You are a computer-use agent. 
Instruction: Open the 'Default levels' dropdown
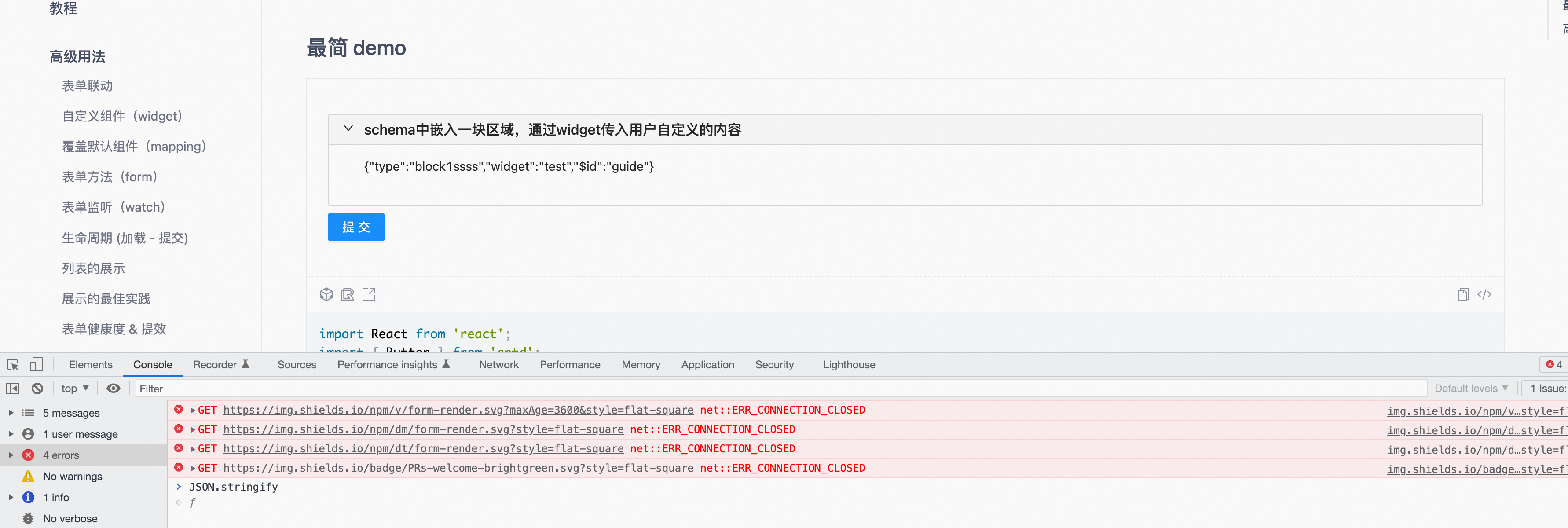[1471, 388]
